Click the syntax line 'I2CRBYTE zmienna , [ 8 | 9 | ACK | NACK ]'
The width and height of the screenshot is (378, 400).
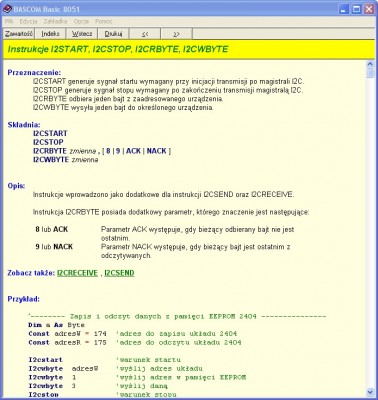point(102,151)
